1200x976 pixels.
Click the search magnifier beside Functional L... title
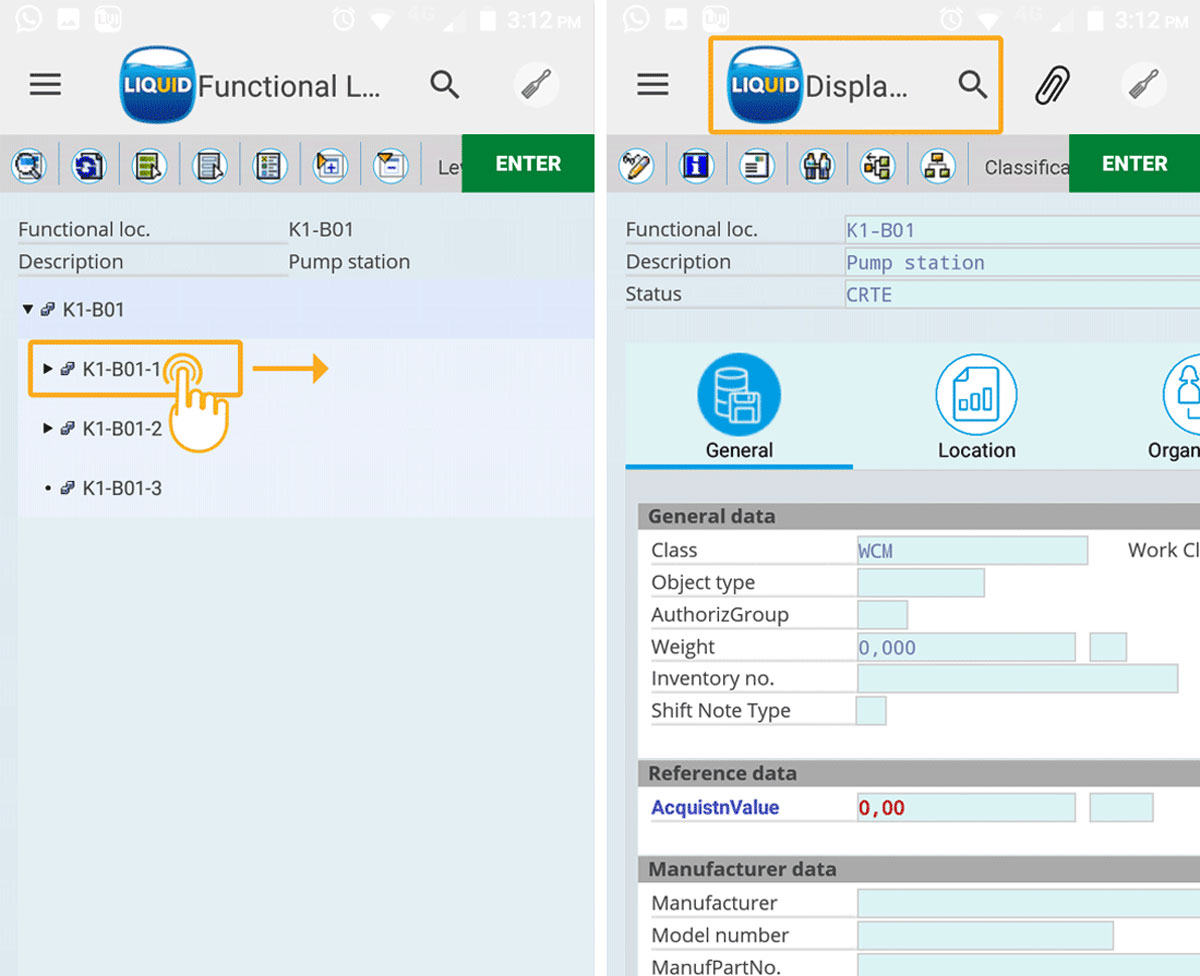445,86
